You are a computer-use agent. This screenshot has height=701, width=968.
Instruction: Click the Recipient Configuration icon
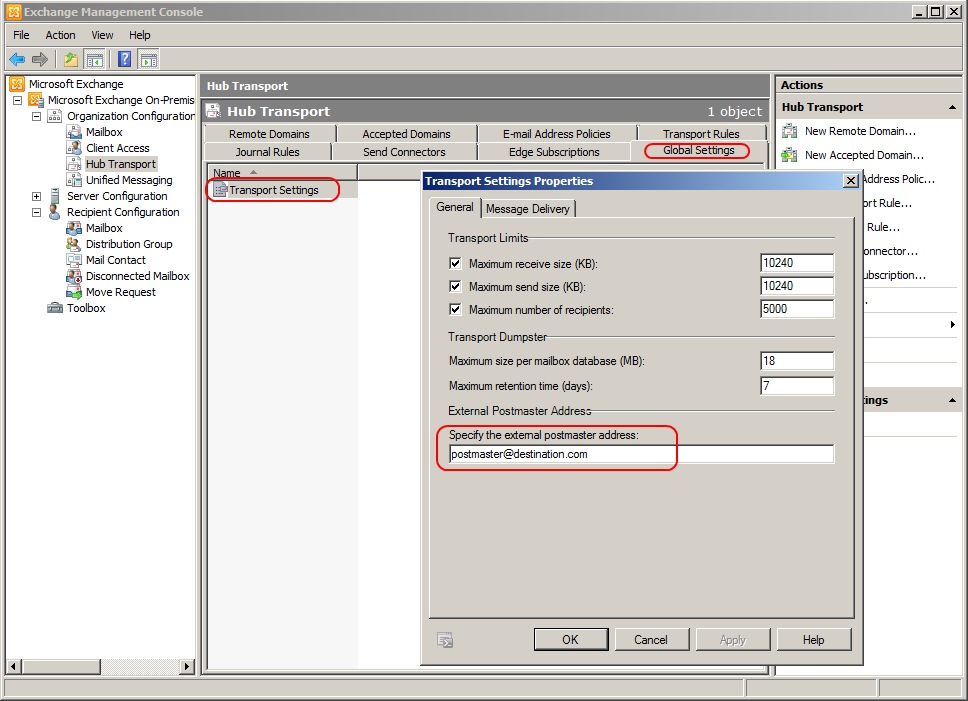click(55, 212)
